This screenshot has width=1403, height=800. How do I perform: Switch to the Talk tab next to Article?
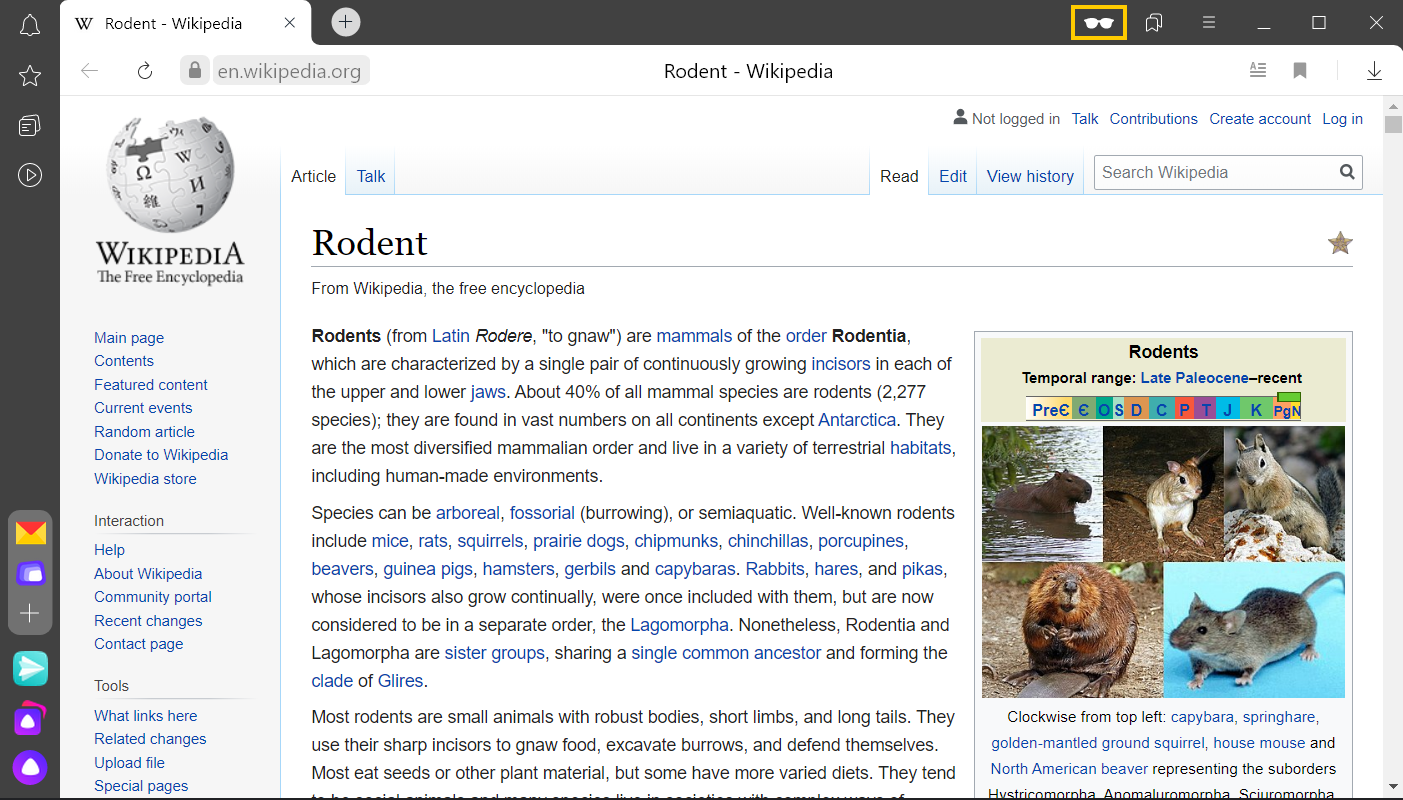coord(371,176)
